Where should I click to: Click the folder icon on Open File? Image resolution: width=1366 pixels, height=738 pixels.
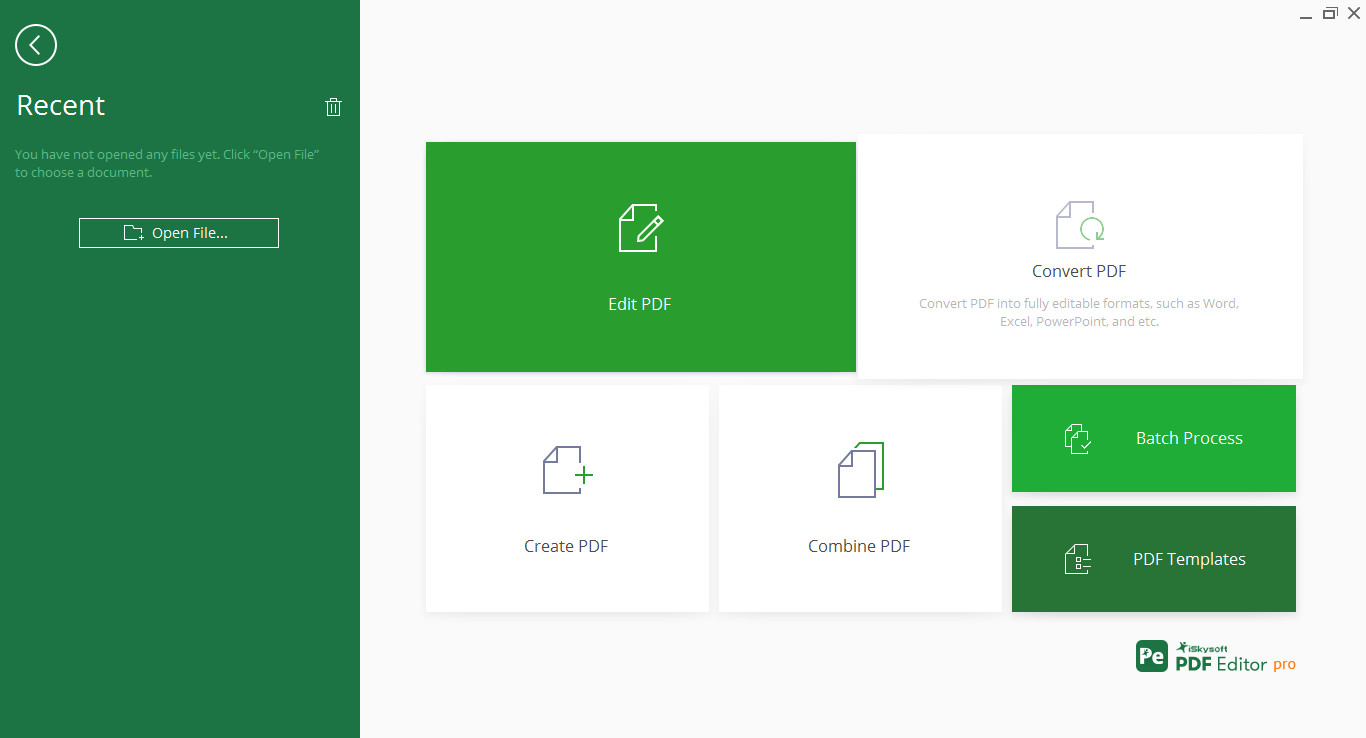click(134, 233)
